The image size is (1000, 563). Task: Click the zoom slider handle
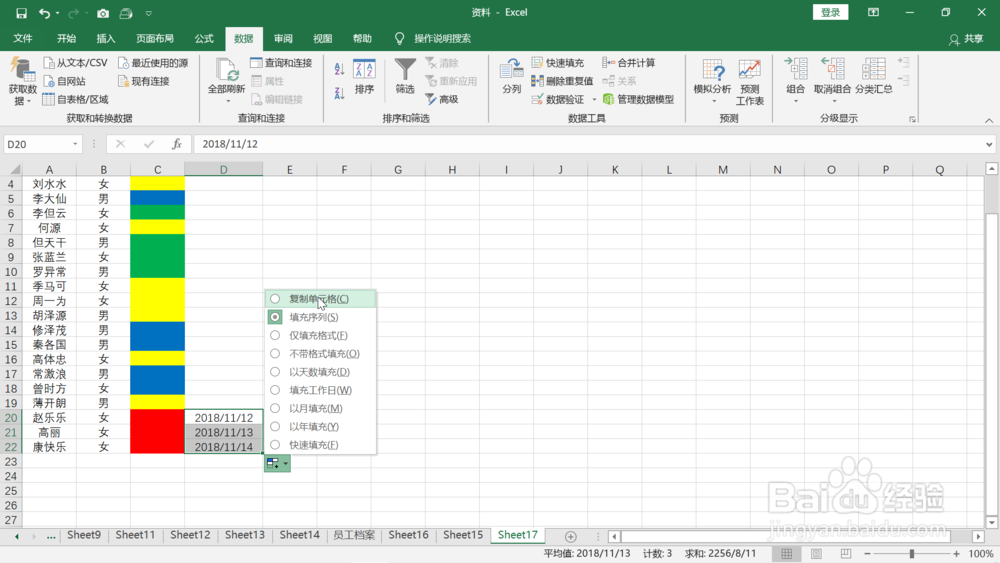(912, 554)
